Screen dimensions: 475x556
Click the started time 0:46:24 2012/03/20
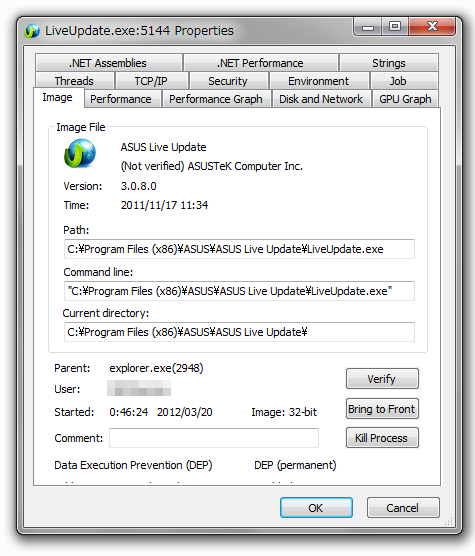tap(161, 412)
